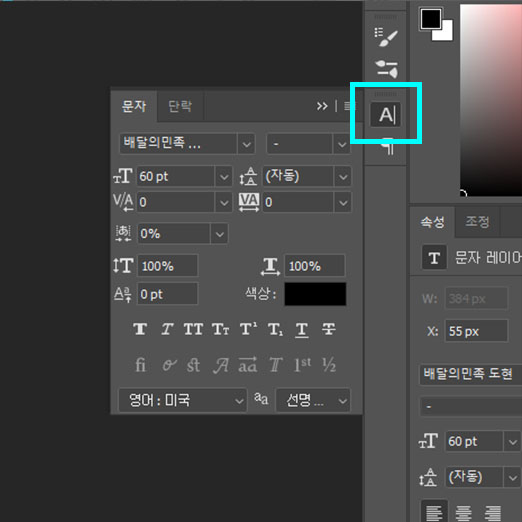Enable titling alternates T button
This screenshot has height=522, width=522.
pyautogui.click(x=276, y=365)
